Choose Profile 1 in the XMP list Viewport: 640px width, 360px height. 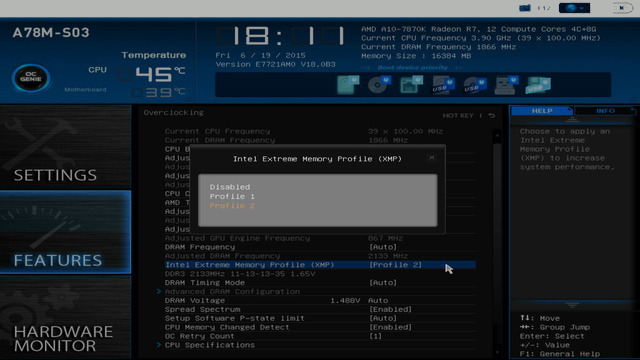(232, 196)
